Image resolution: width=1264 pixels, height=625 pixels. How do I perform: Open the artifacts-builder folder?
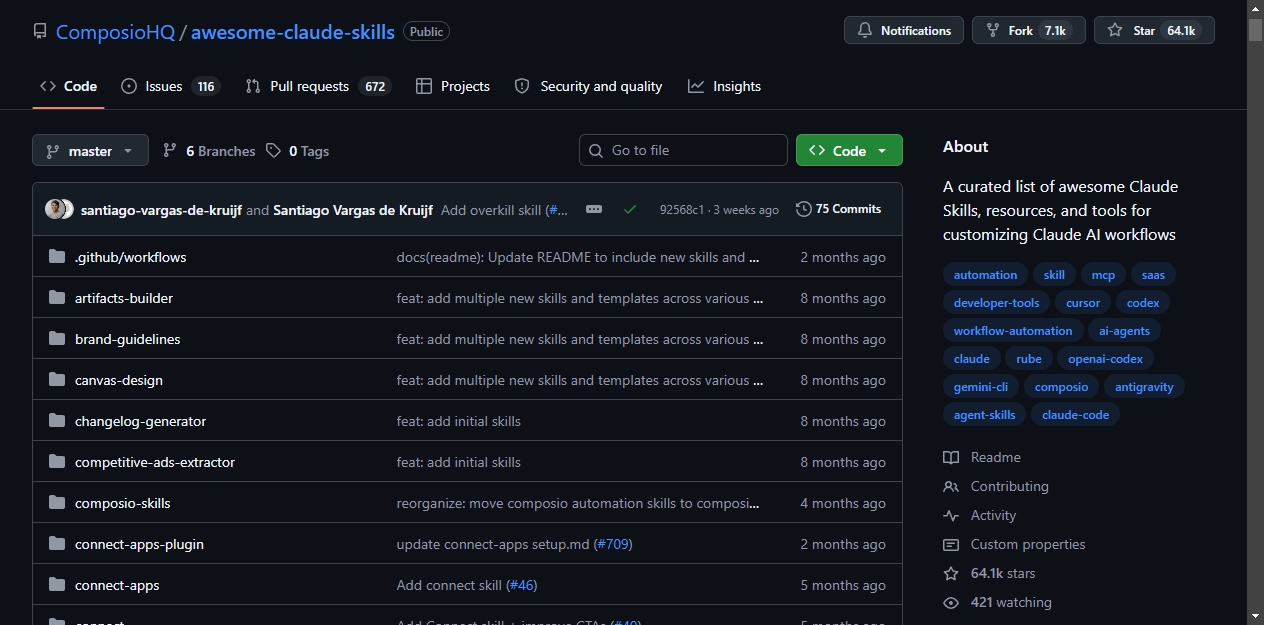coord(124,298)
